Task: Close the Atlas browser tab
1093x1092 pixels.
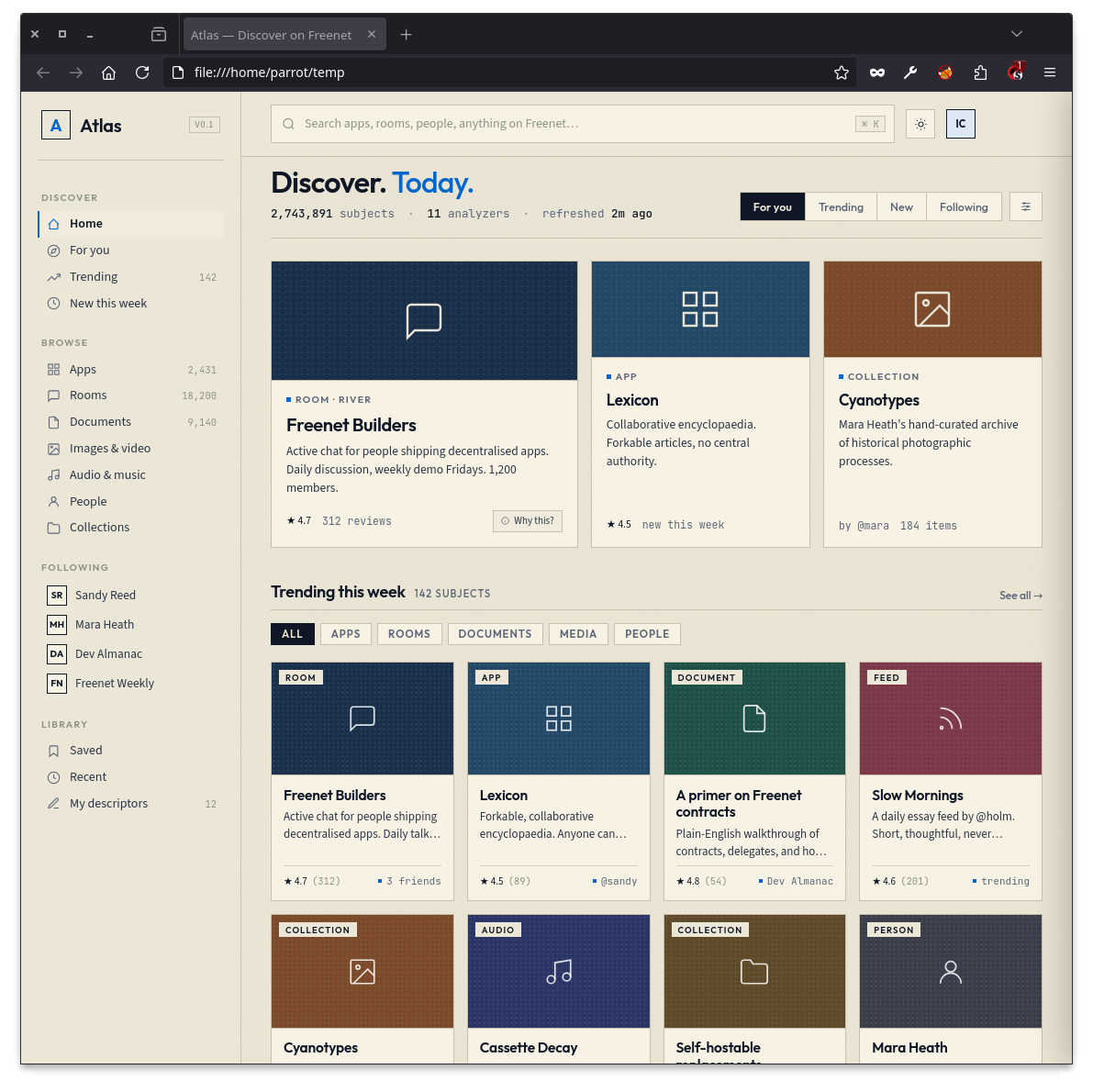Action: coord(372,34)
